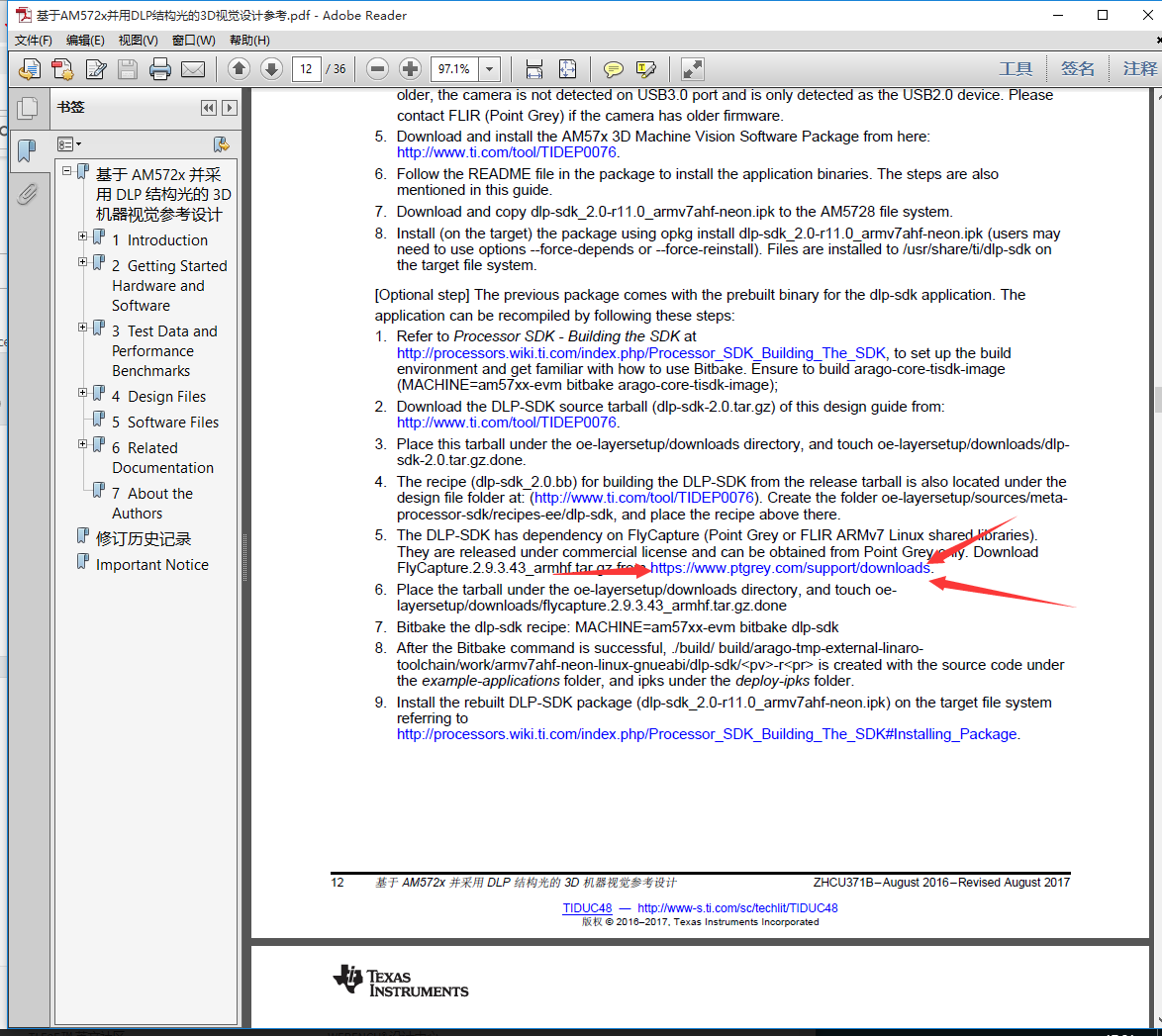Add a sticky note comment
Image resolution: width=1162 pixels, height=1036 pixels.
pyautogui.click(x=613, y=69)
